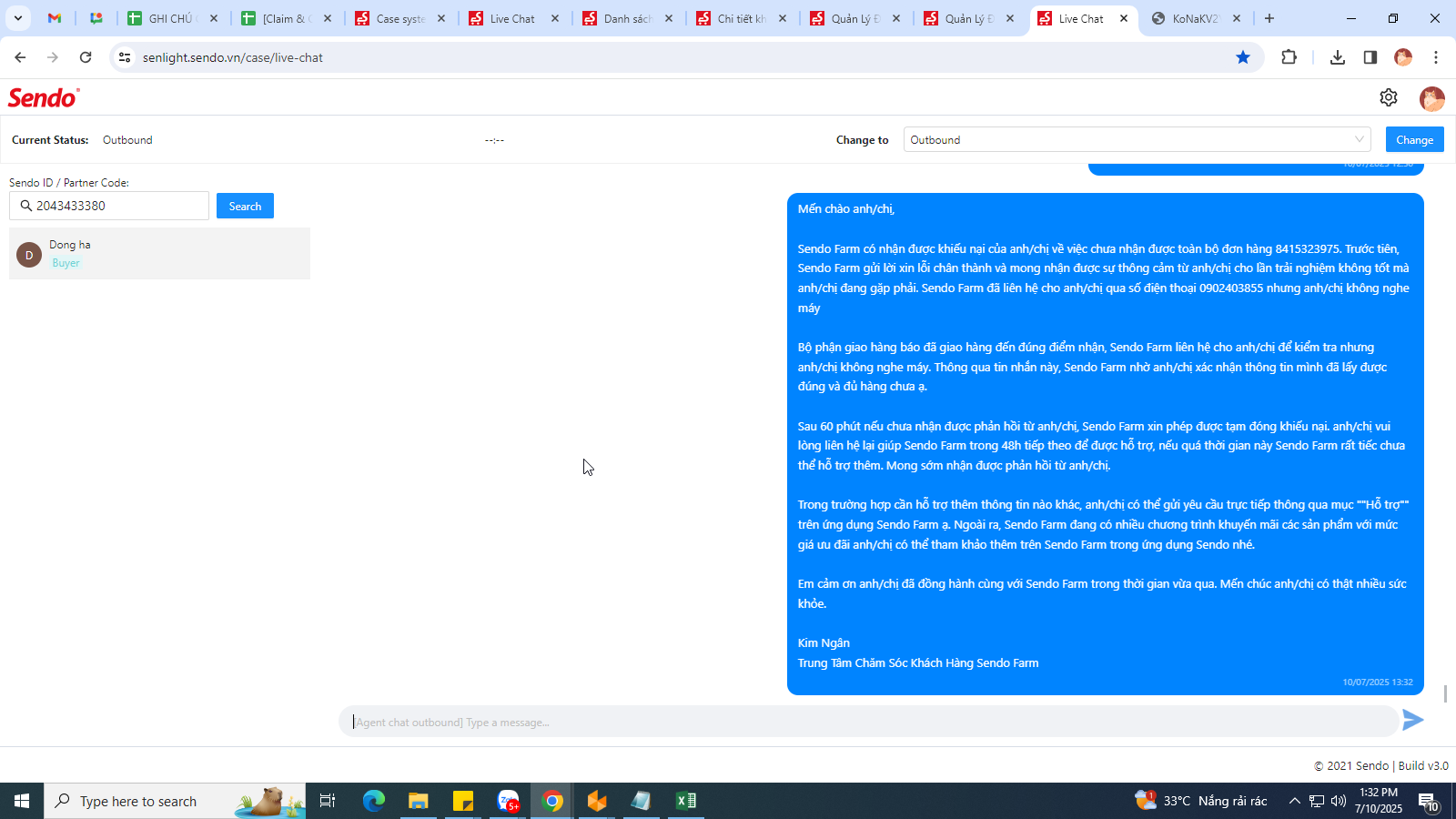Focus the Type a message input
1456x819 pixels.
869,722
